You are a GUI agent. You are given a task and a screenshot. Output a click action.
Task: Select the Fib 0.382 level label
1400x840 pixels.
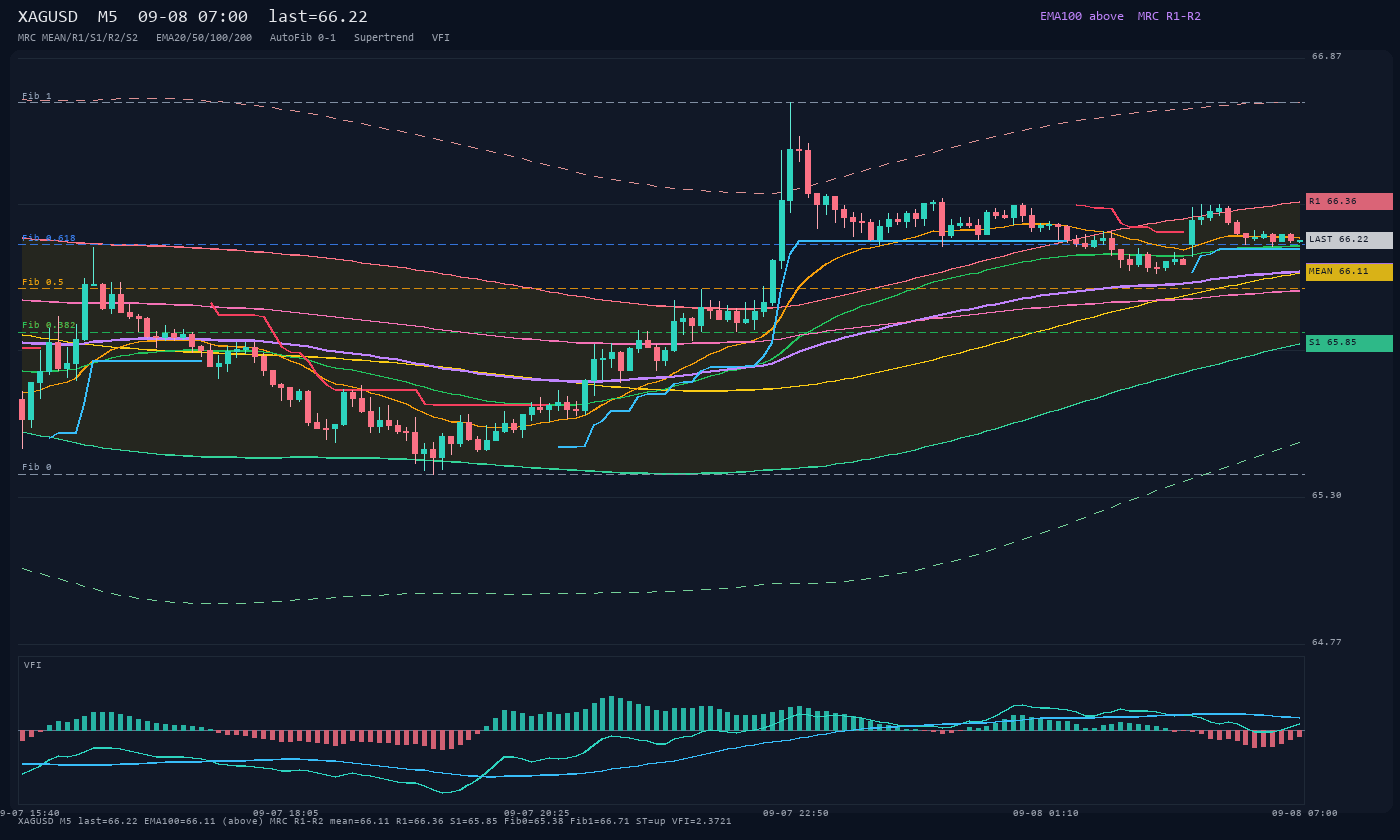(x=49, y=326)
